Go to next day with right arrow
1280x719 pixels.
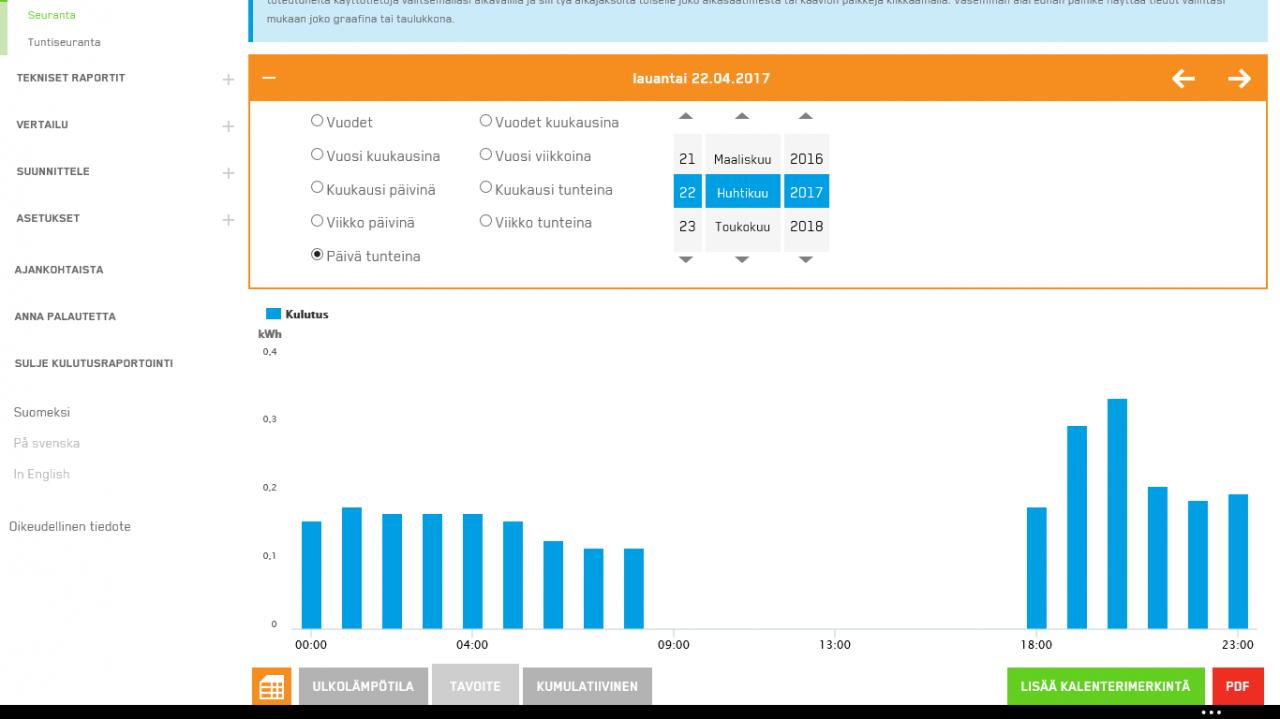point(1239,79)
